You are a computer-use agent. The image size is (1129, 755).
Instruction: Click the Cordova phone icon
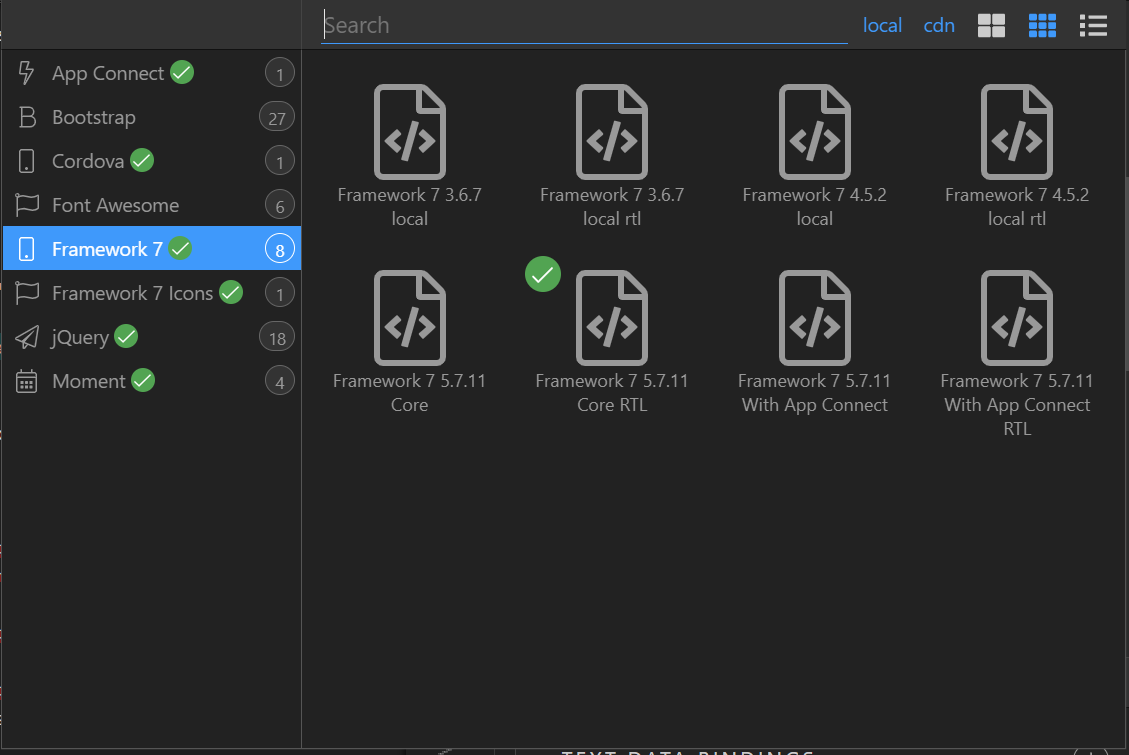[27, 161]
